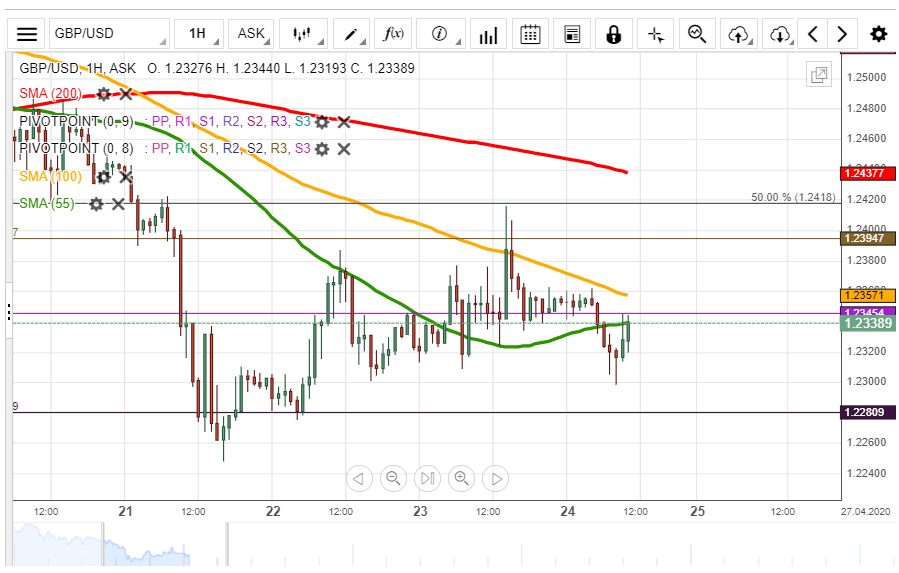Open the f(x) indicators menu
This screenshot has width=899, height=573.
[393, 34]
